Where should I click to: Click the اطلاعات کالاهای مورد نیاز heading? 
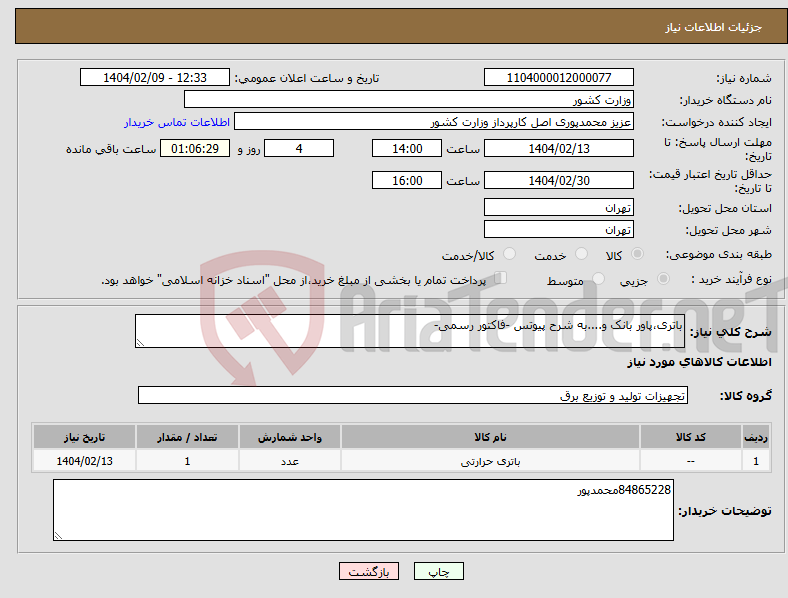tap(699, 362)
